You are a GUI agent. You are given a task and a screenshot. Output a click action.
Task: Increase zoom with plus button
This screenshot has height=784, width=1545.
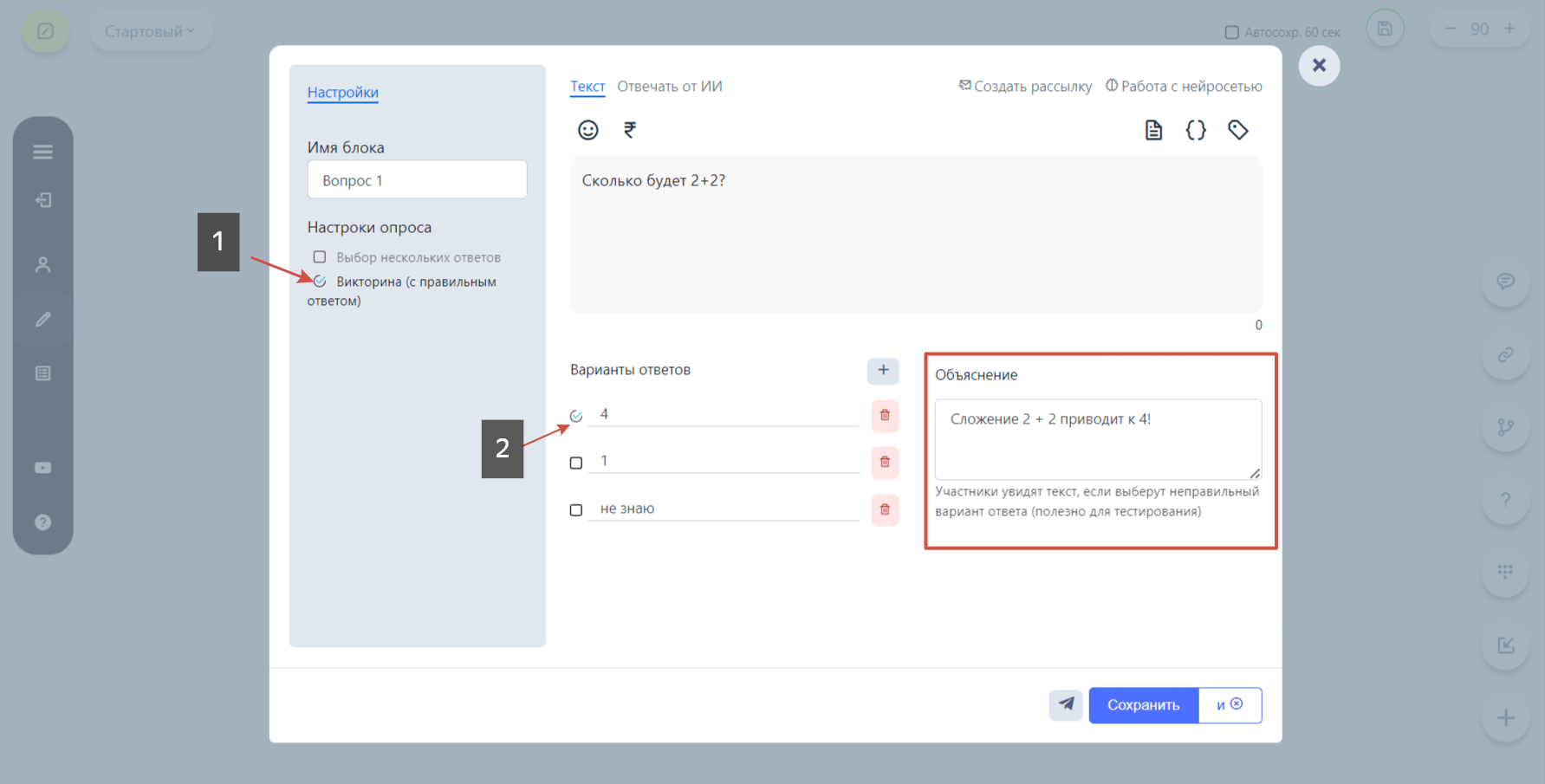pos(1509,29)
